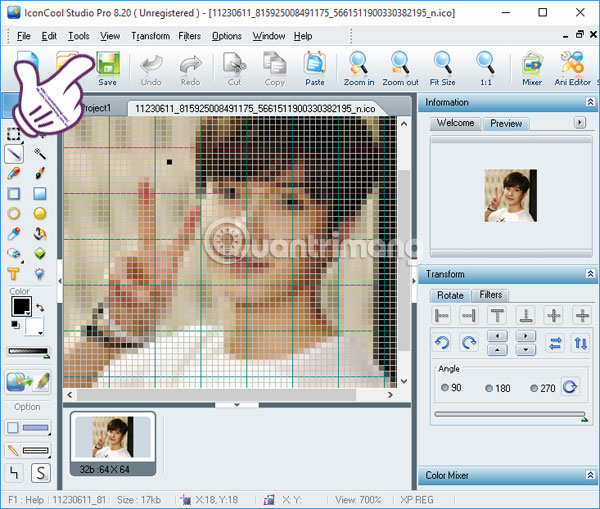The width and height of the screenshot is (600, 509).
Task: Select the hollow Rectangle tool
Action: [x=14, y=194]
